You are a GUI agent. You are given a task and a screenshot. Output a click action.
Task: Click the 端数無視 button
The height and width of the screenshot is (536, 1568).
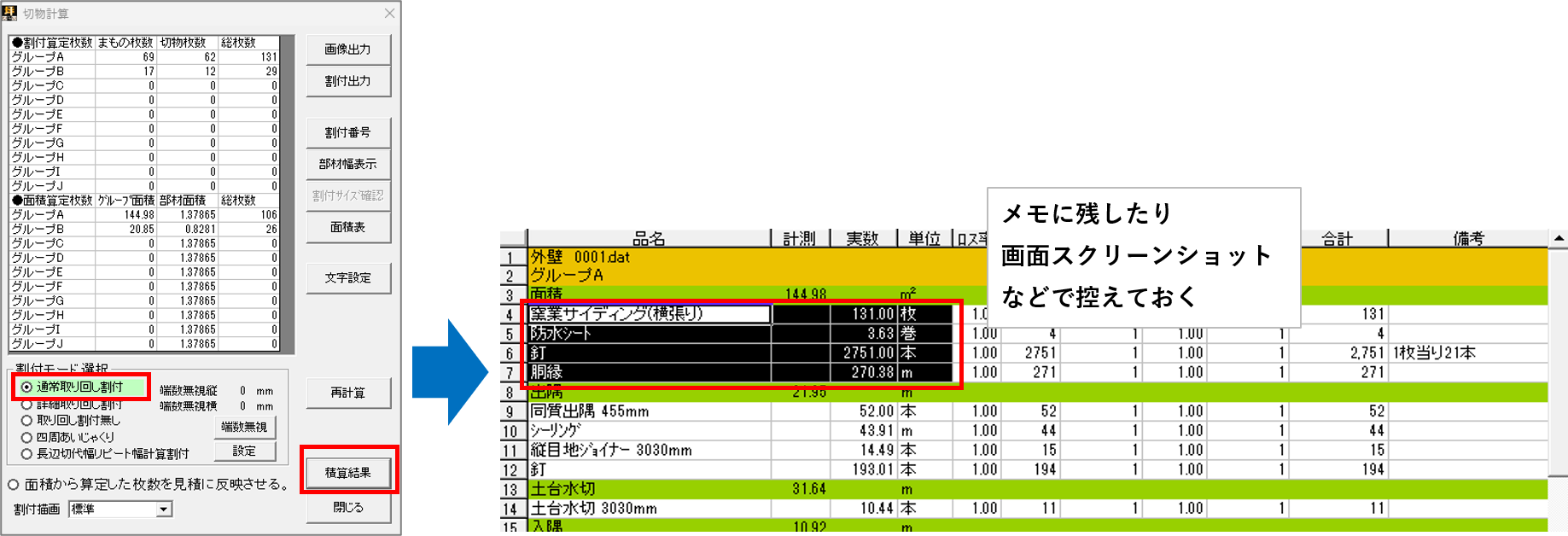pyautogui.click(x=244, y=426)
